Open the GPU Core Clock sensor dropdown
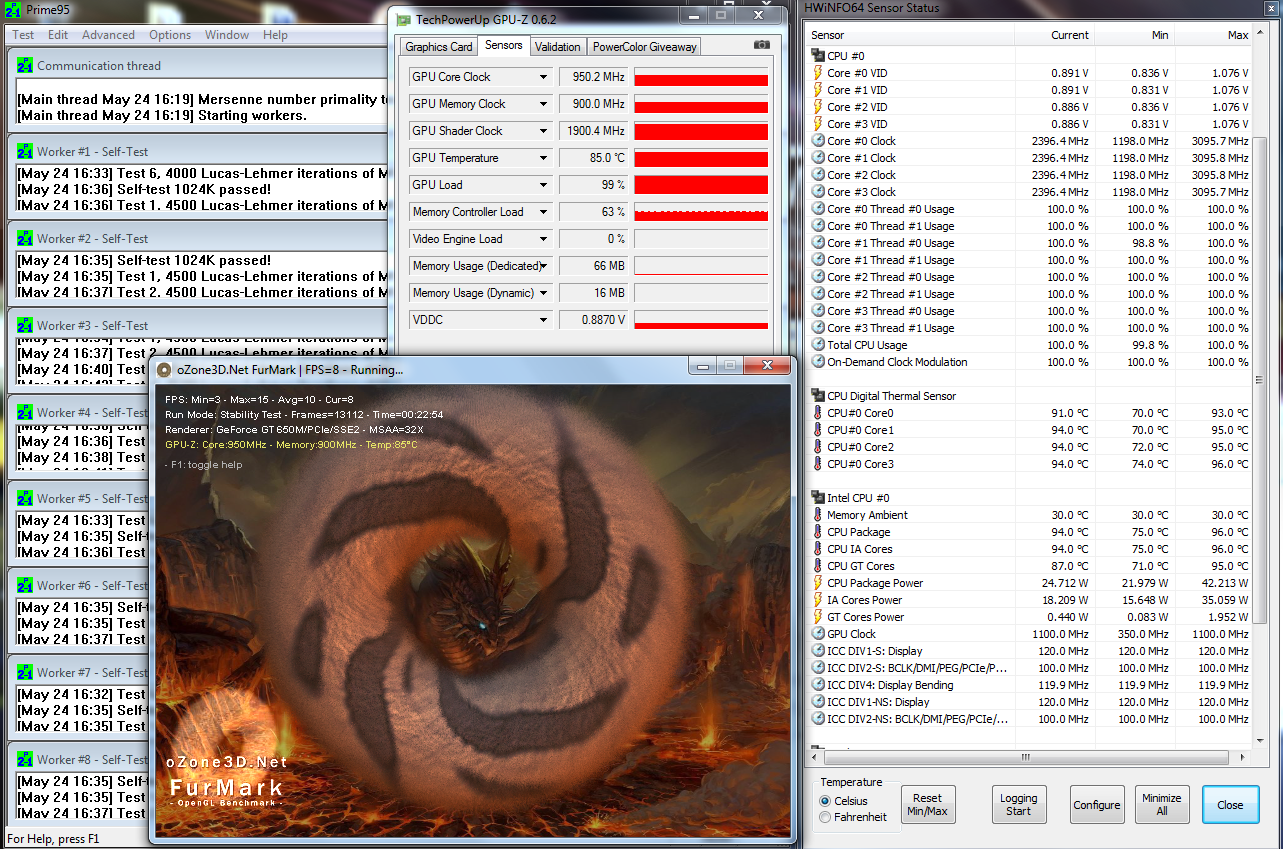The height and width of the screenshot is (849, 1283). click(544, 77)
